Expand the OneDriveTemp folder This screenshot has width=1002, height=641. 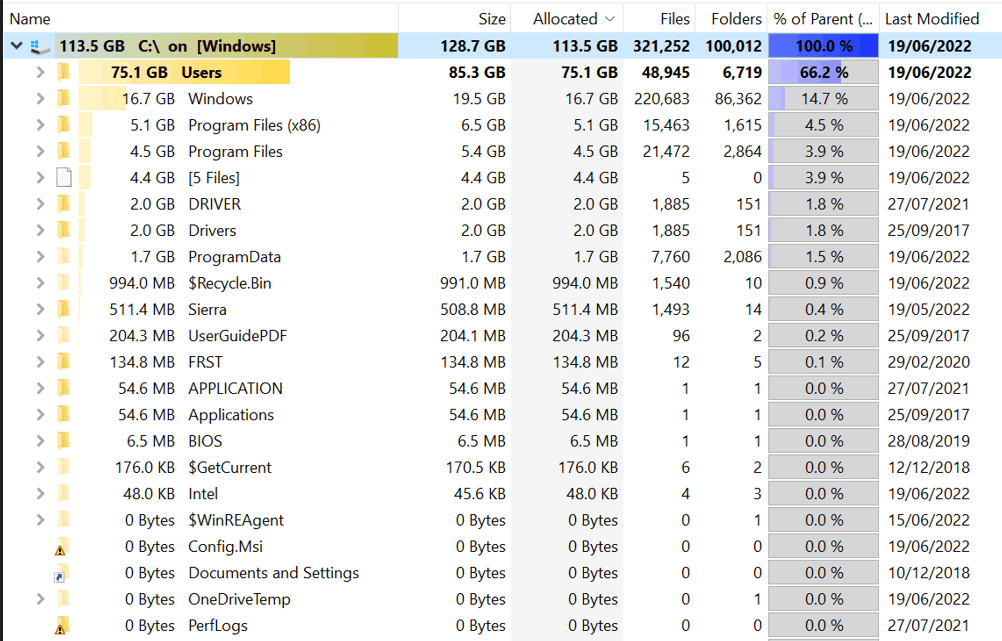coord(40,599)
